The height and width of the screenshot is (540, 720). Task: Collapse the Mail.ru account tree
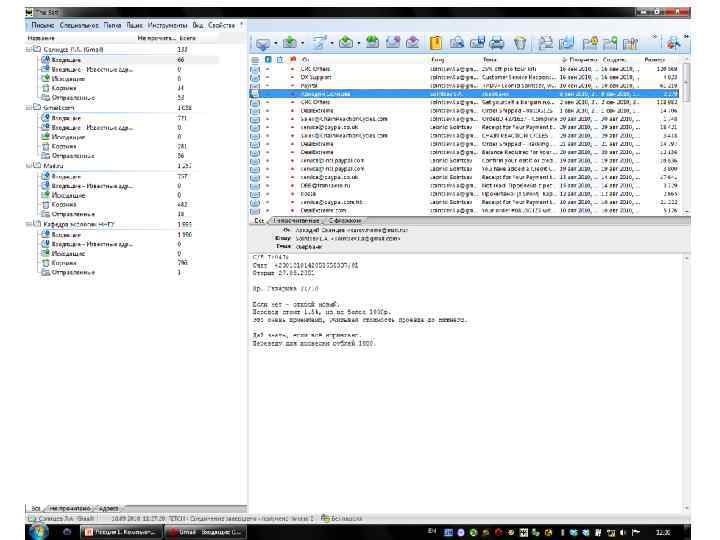(28, 166)
